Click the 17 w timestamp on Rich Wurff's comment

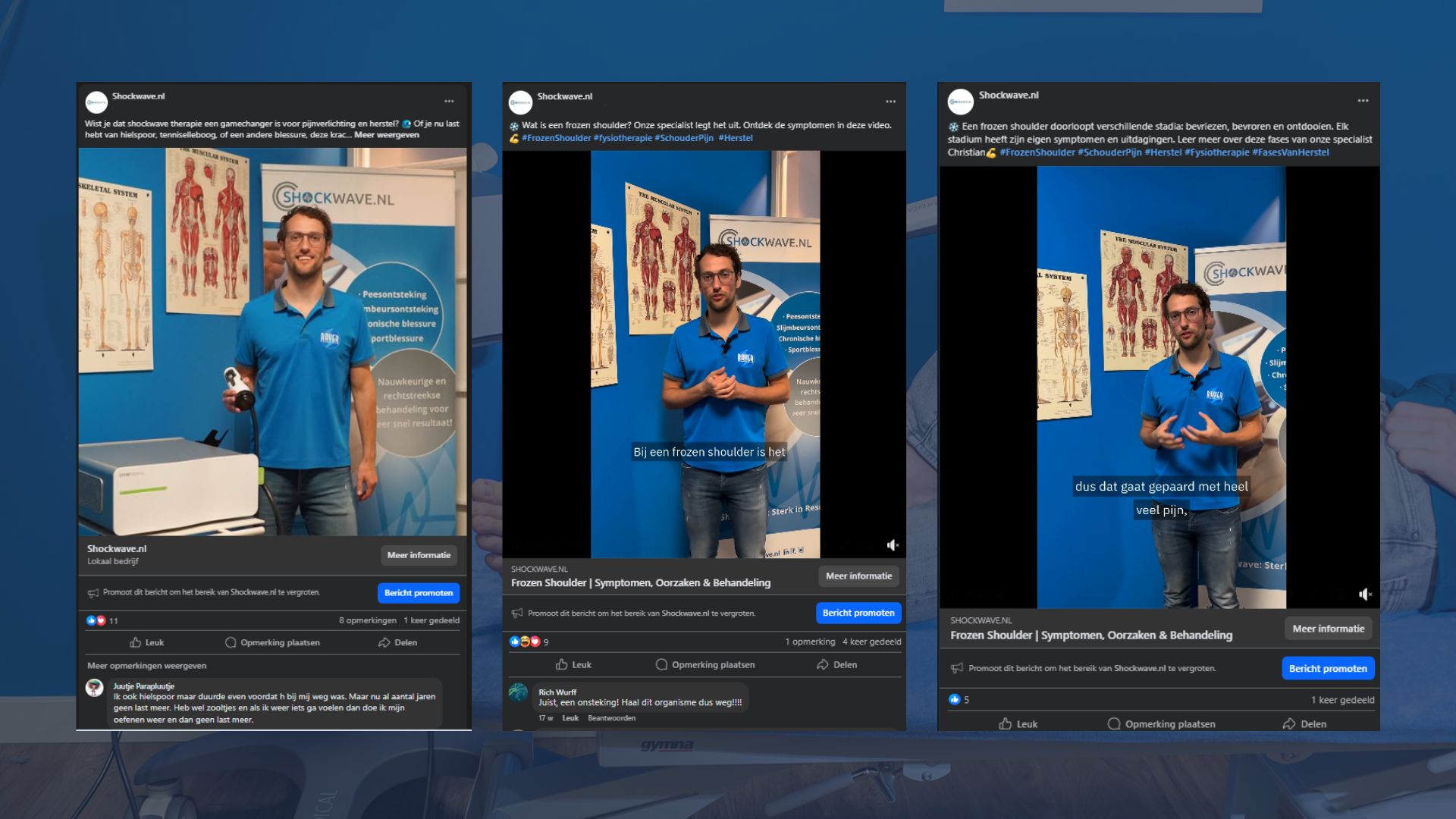click(x=545, y=718)
